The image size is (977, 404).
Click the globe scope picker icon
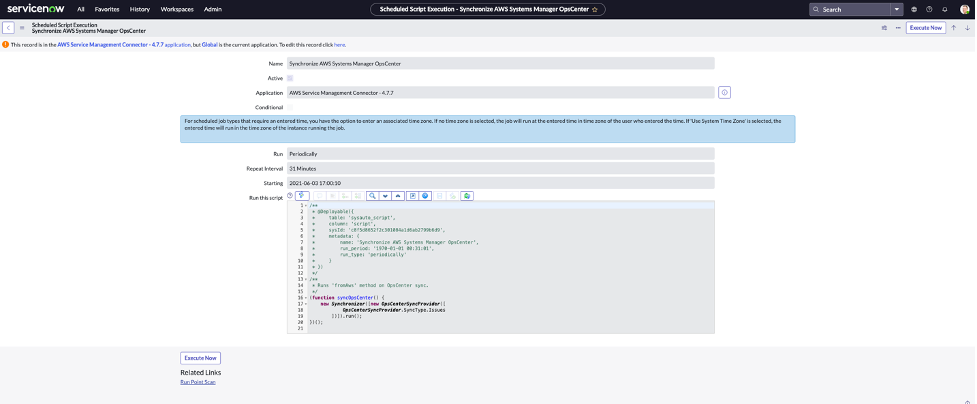point(914,9)
